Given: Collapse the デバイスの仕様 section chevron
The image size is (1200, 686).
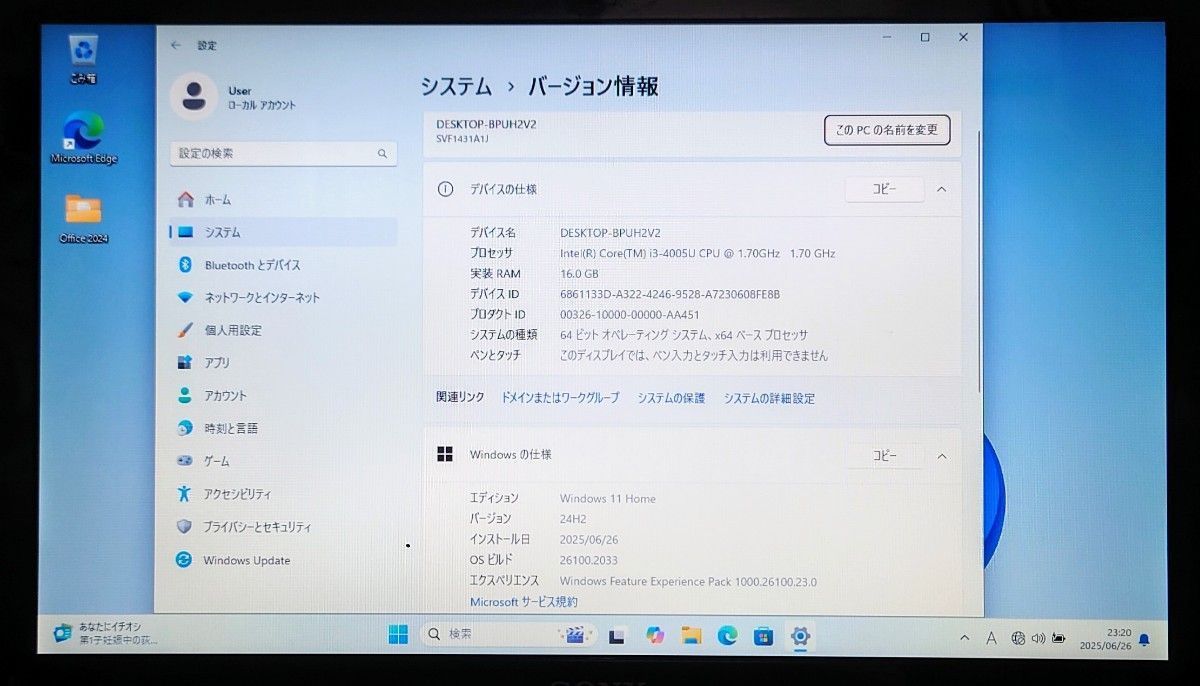Looking at the screenshot, I should pyautogui.click(x=941, y=189).
